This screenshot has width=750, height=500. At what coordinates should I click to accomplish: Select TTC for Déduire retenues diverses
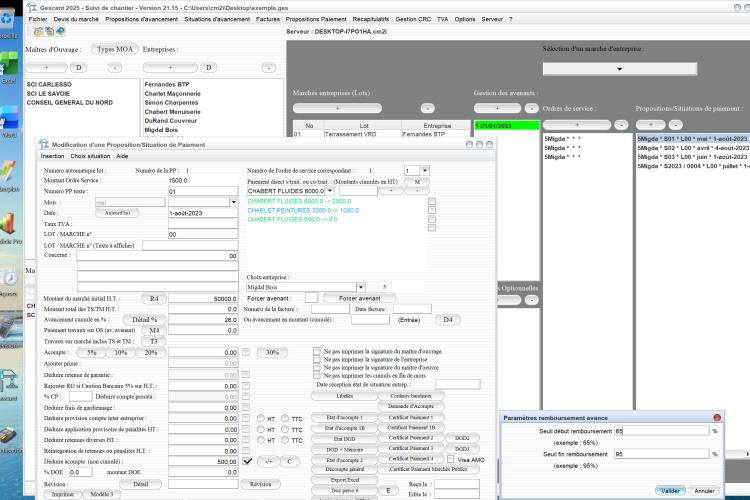coord(285,440)
